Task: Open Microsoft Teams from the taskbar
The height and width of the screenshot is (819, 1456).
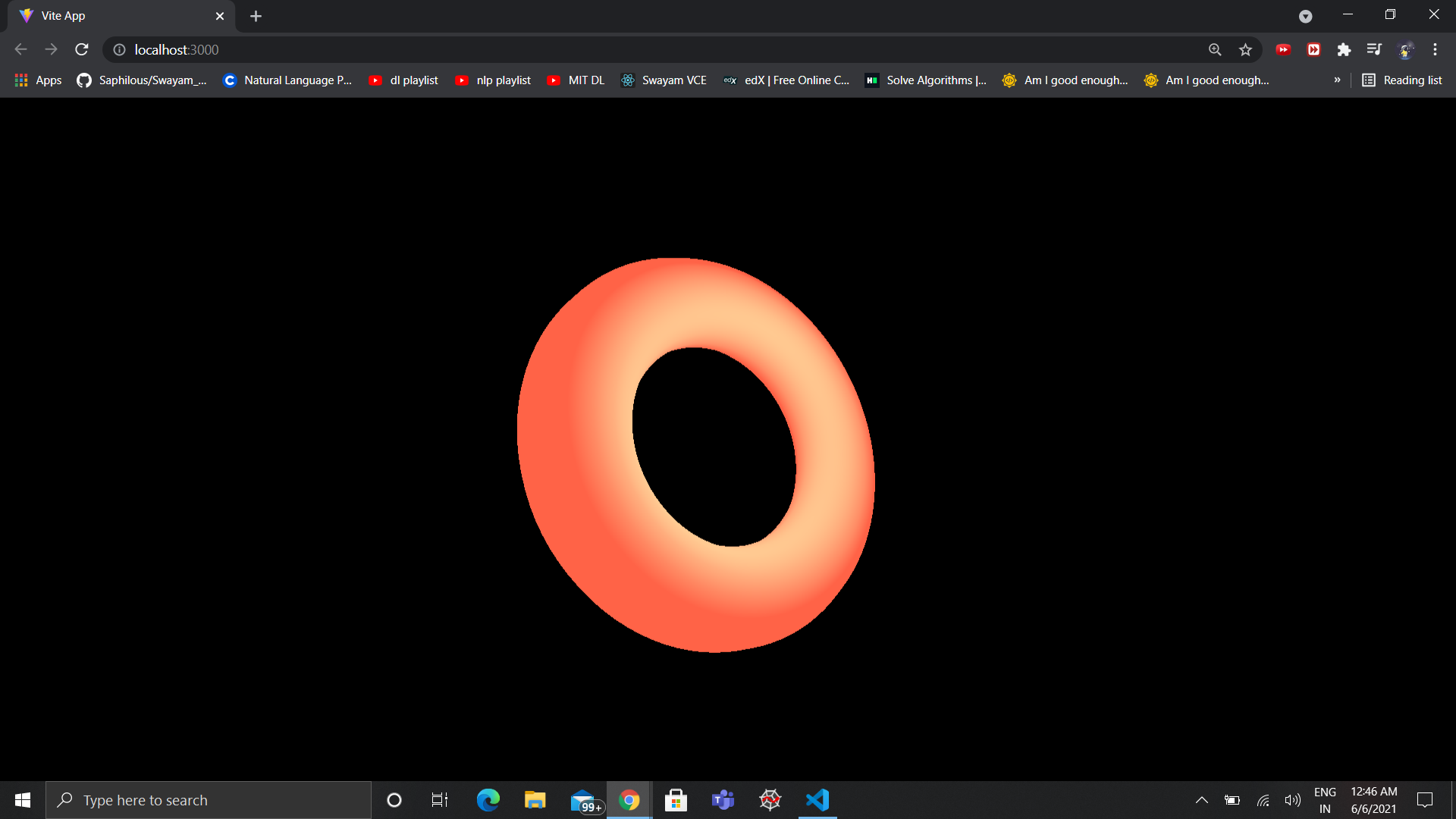Action: [x=723, y=800]
